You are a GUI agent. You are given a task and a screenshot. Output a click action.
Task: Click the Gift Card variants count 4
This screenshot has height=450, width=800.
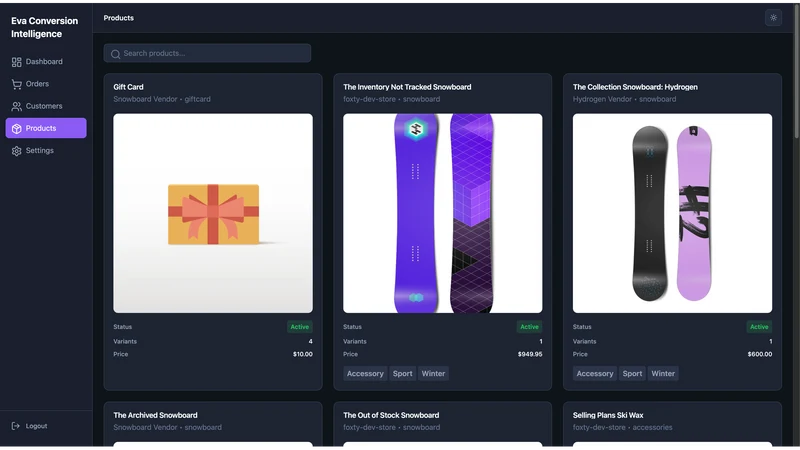(310, 342)
